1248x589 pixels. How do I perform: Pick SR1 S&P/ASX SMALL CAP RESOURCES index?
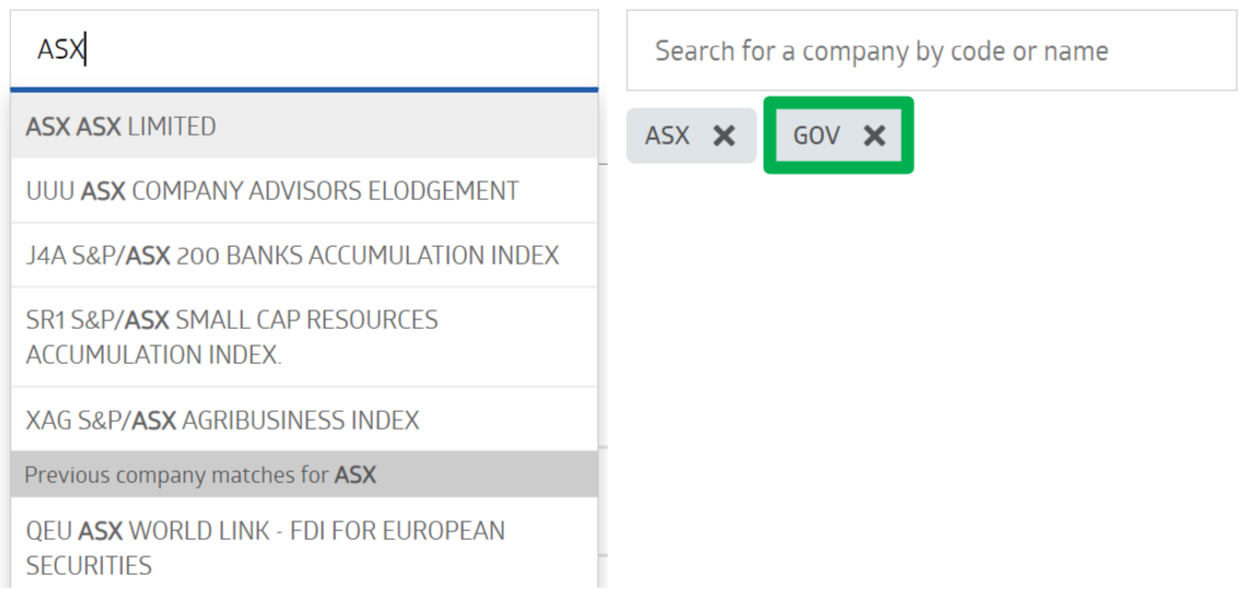point(304,337)
